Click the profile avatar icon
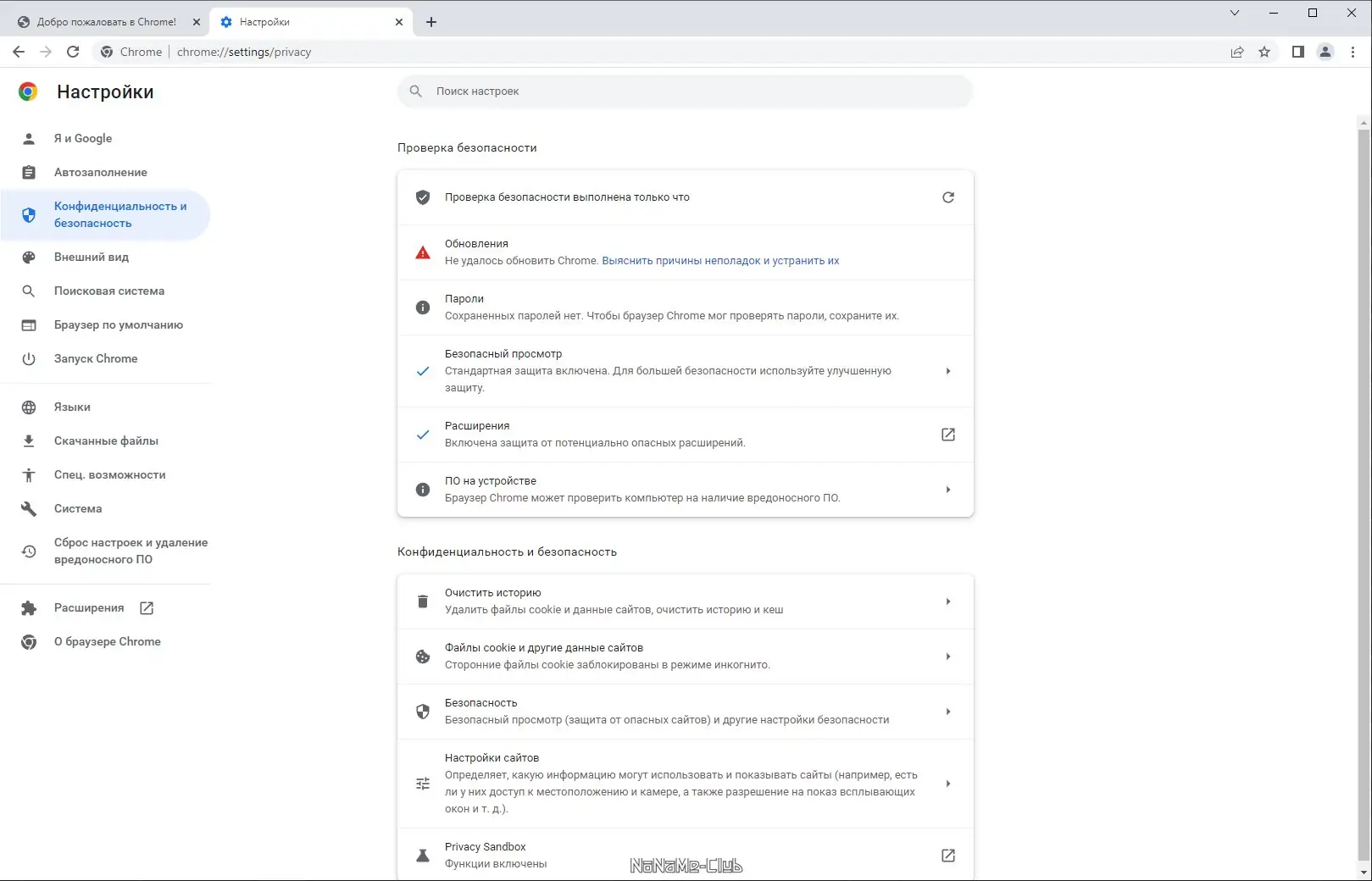The image size is (1372, 881). click(x=1325, y=52)
